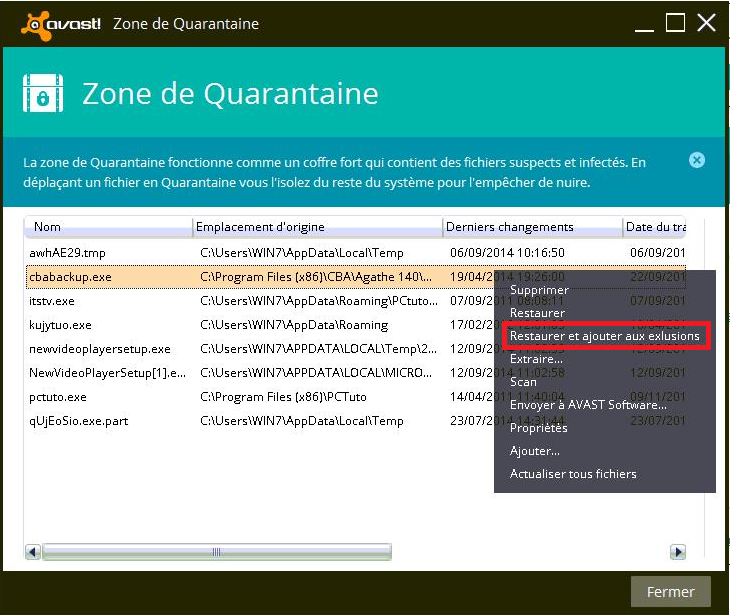The height and width of the screenshot is (616, 730).
Task: Choose Scan from the context menu
Action: click(x=523, y=382)
